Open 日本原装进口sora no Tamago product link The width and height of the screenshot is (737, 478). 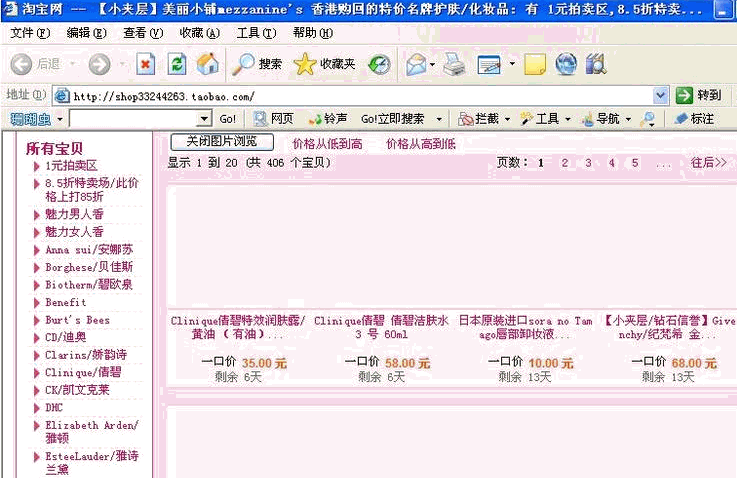click(x=525, y=328)
